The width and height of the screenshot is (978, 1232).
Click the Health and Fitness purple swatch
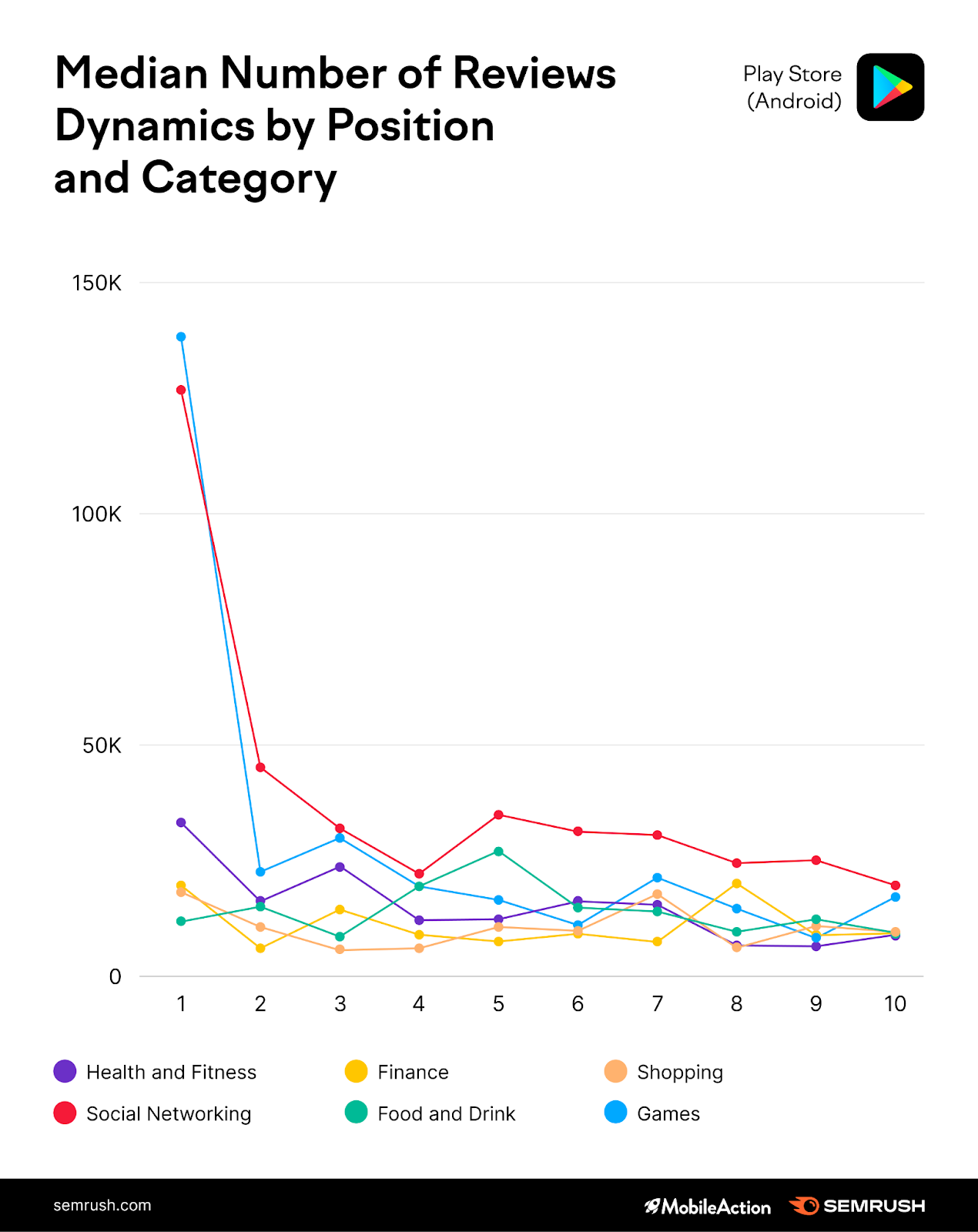coord(65,1071)
